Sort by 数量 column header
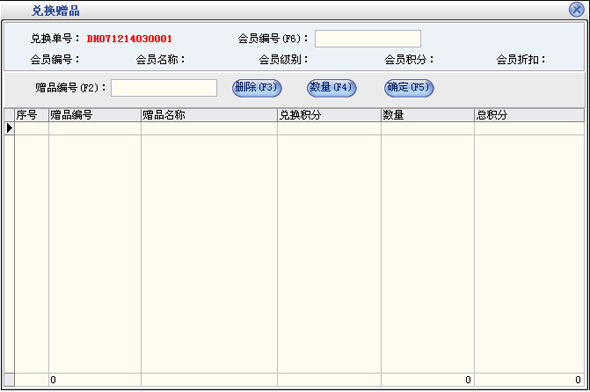 pos(428,115)
